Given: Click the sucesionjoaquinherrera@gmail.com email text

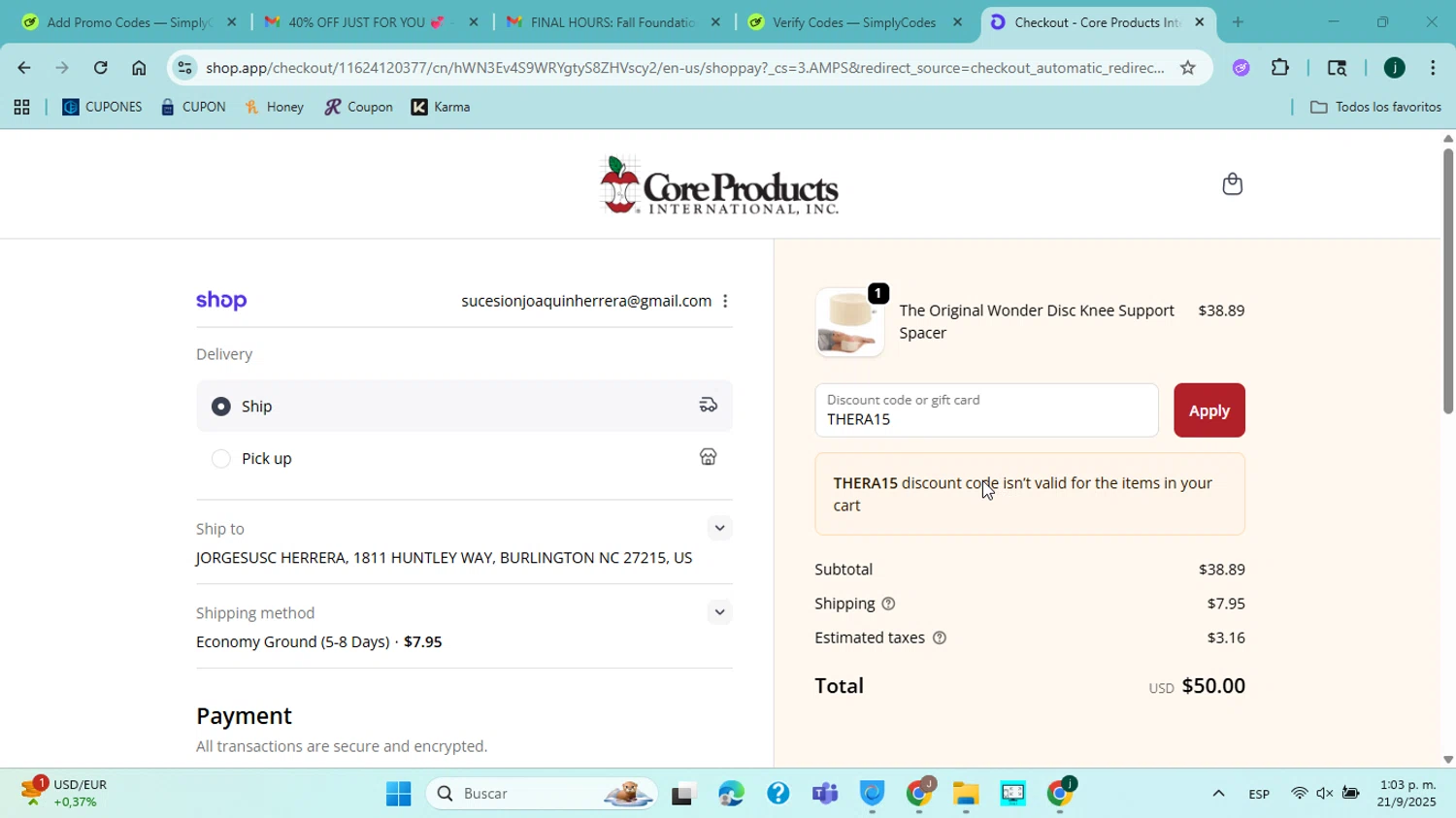Looking at the screenshot, I should (x=586, y=302).
